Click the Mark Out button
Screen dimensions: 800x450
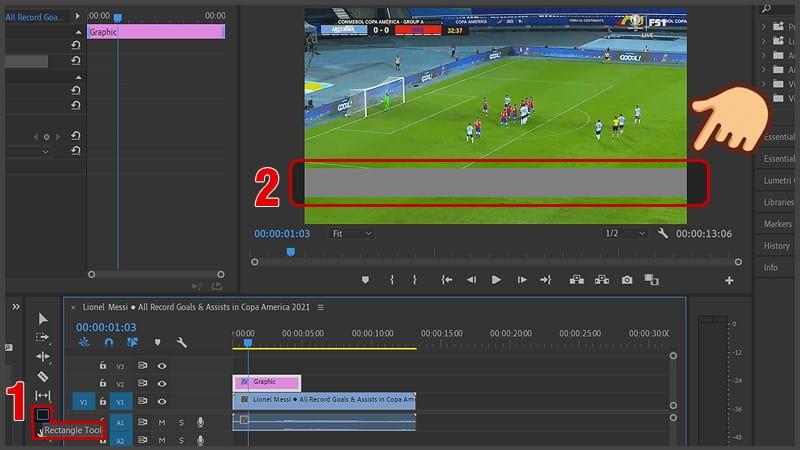(x=415, y=280)
